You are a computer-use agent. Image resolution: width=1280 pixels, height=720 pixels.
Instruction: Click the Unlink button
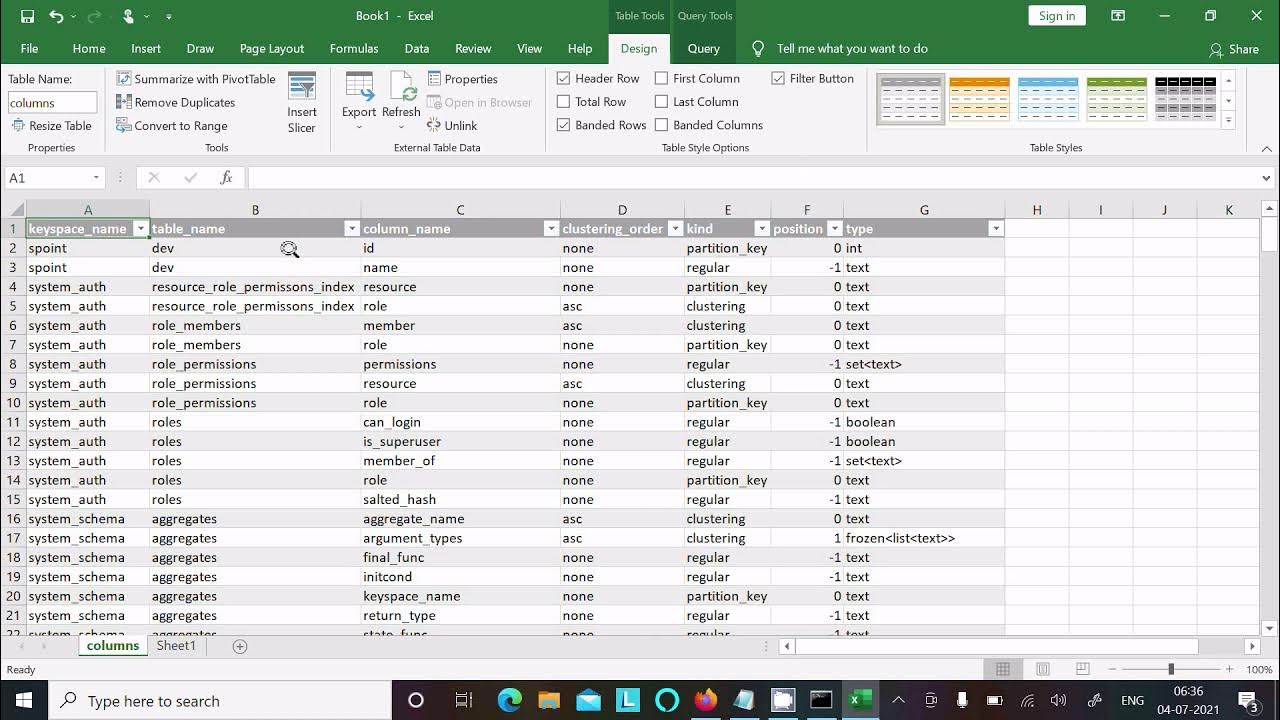(452, 125)
